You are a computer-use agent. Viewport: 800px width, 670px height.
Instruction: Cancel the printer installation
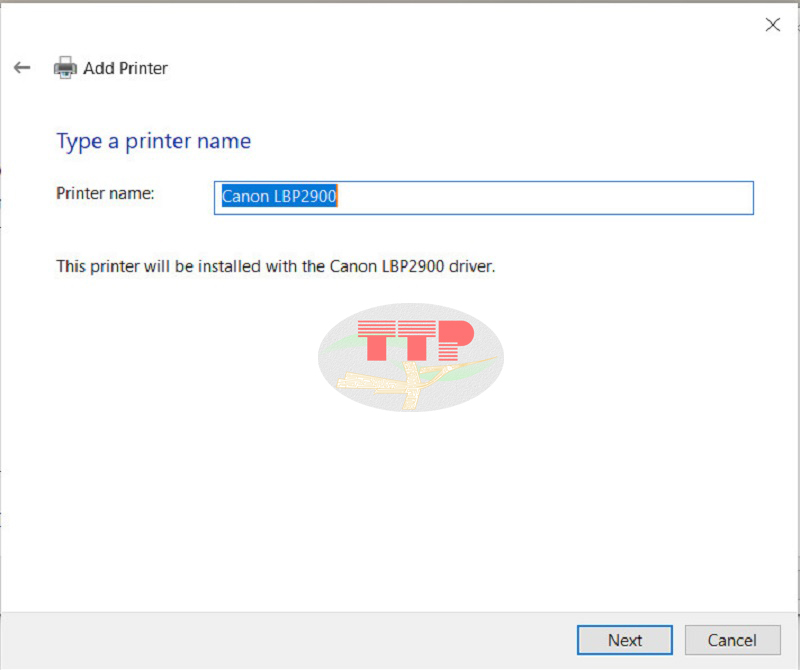tap(732, 640)
